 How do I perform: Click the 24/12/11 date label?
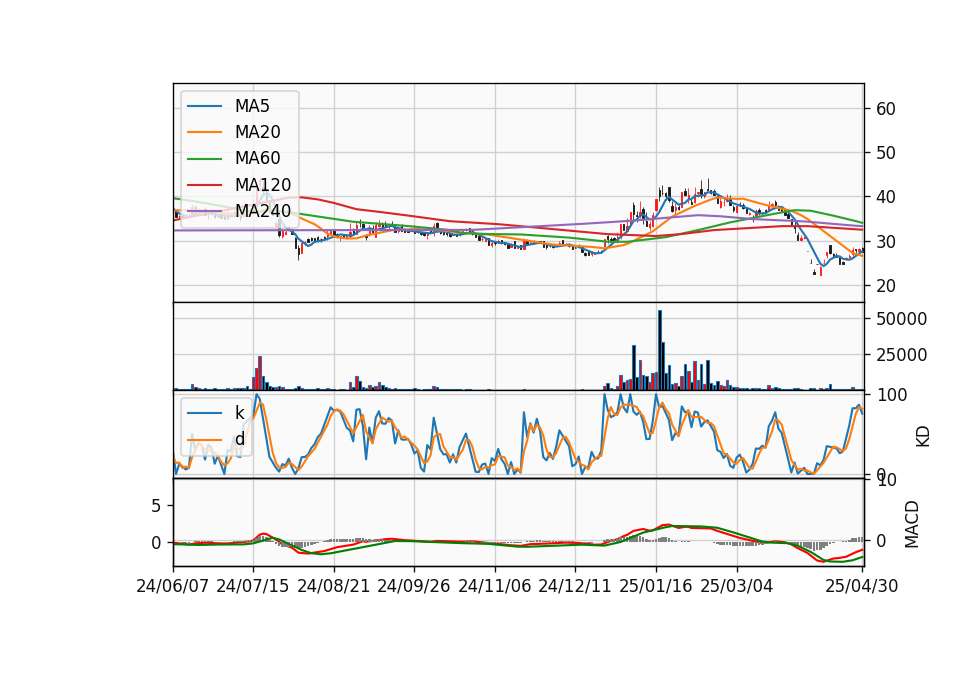pyautogui.click(x=574, y=586)
